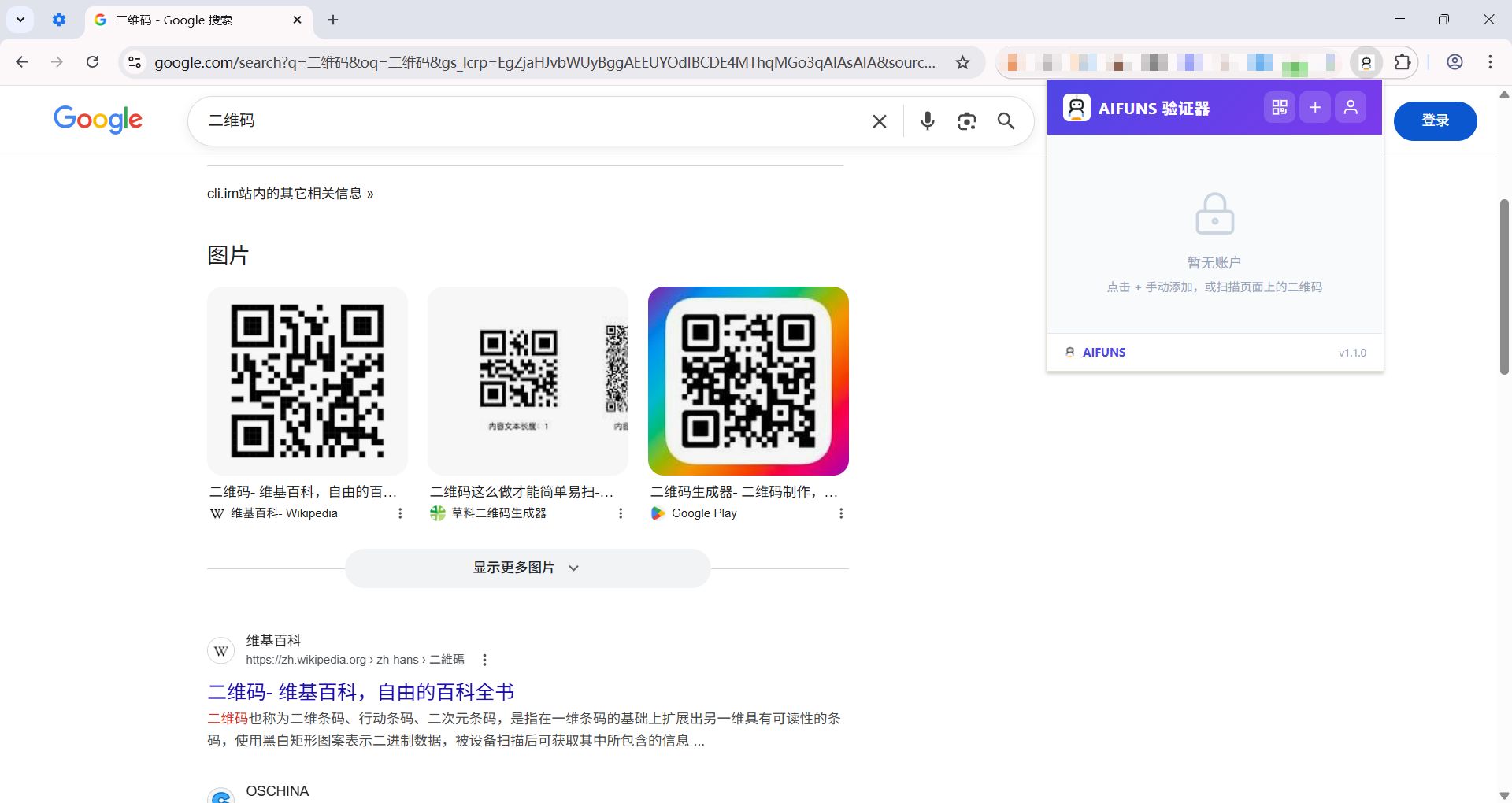Click the v1.1.0 version text

[x=1352, y=353]
